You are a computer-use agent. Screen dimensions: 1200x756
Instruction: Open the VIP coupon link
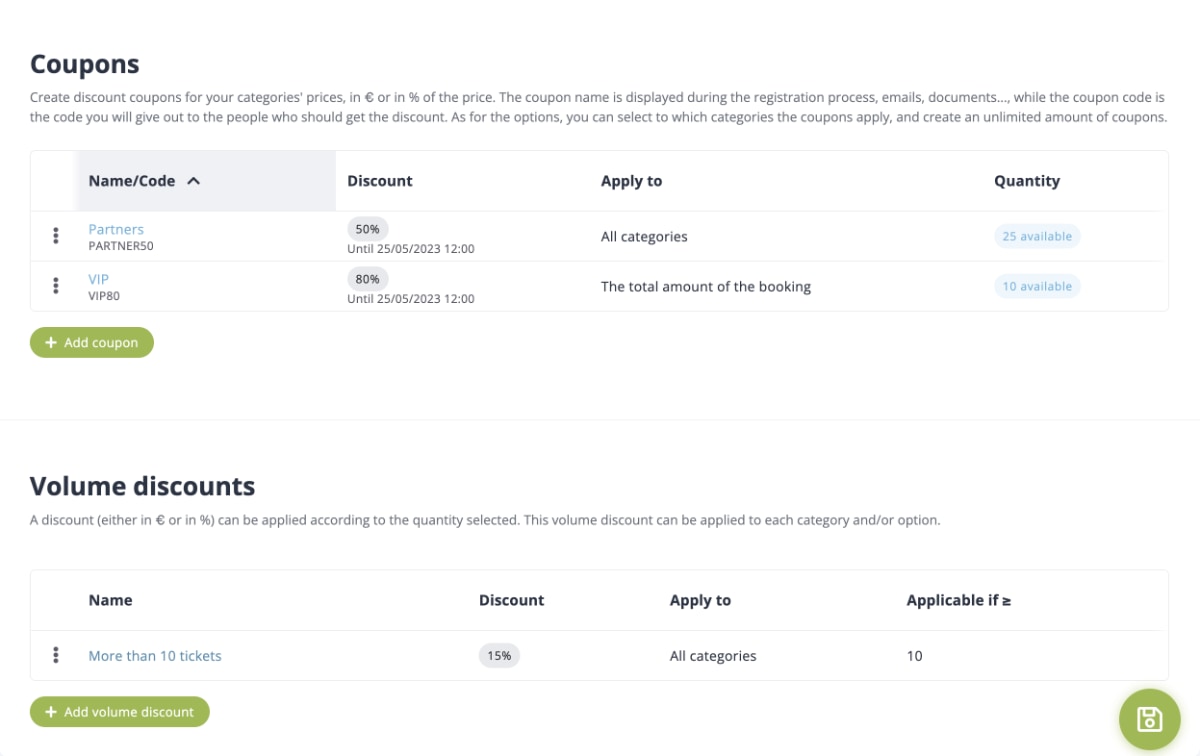click(x=99, y=279)
